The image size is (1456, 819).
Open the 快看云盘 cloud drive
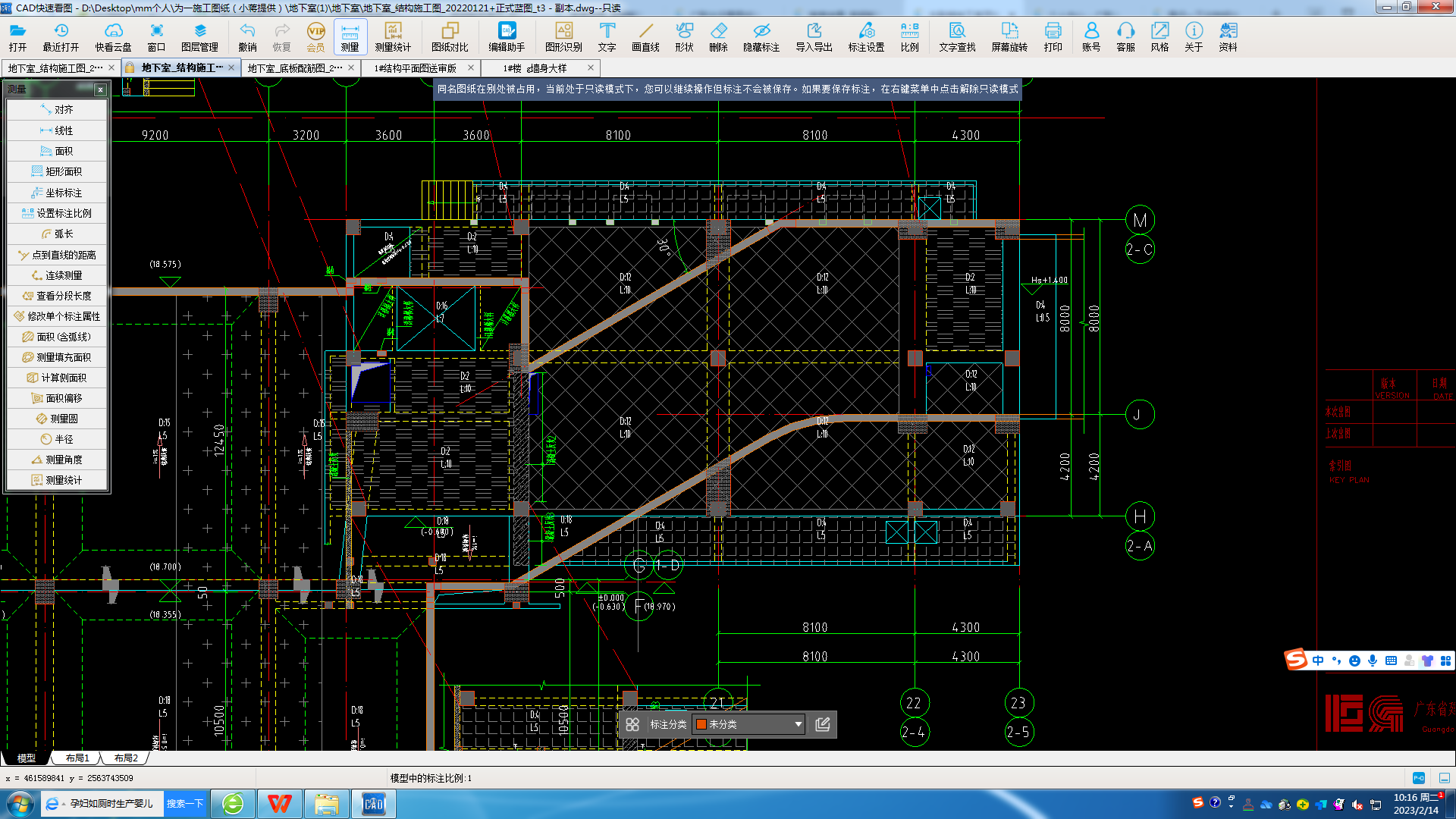[113, 36]
